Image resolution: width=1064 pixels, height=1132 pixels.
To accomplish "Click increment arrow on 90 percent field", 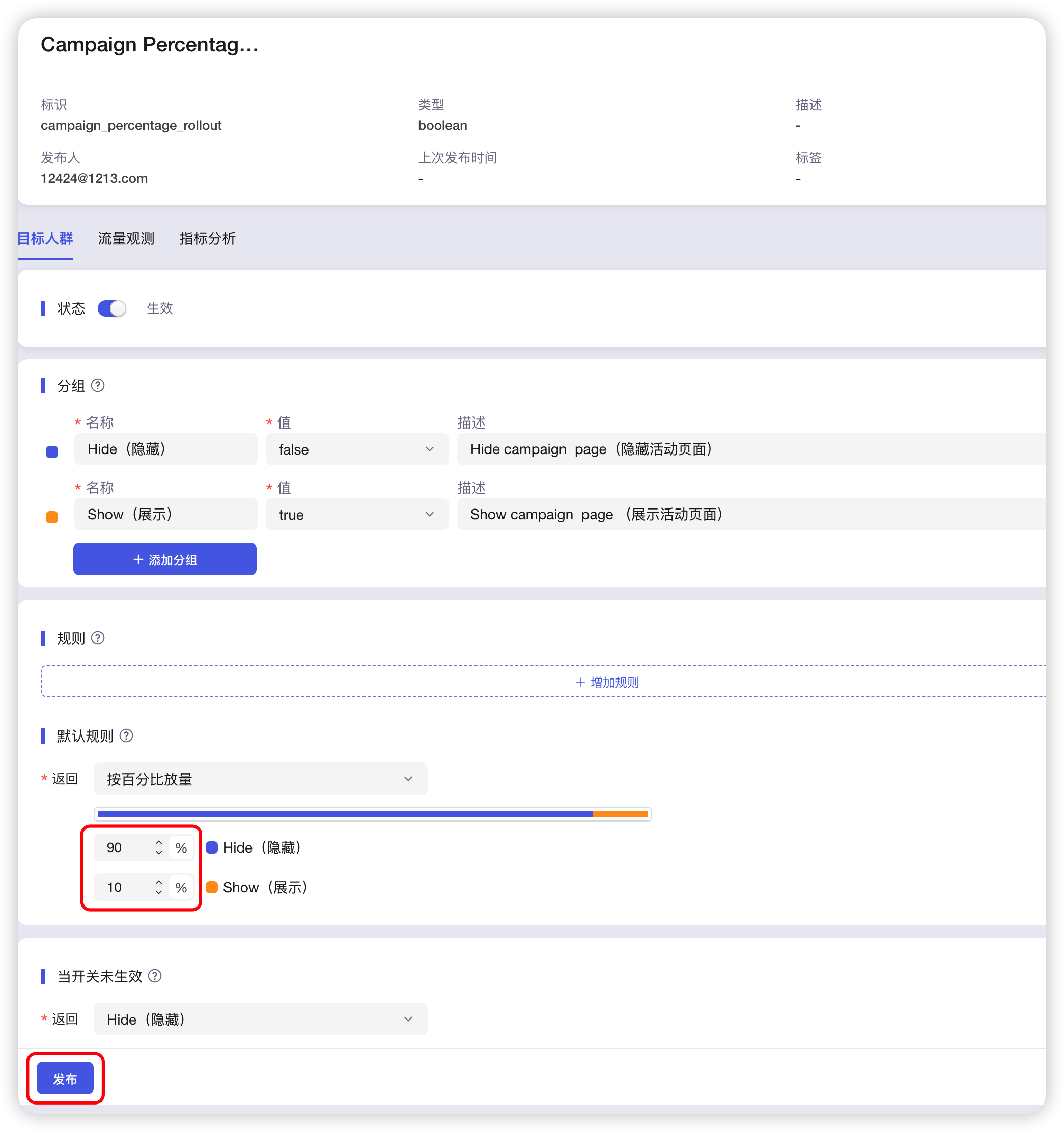I will coord(158,842).
